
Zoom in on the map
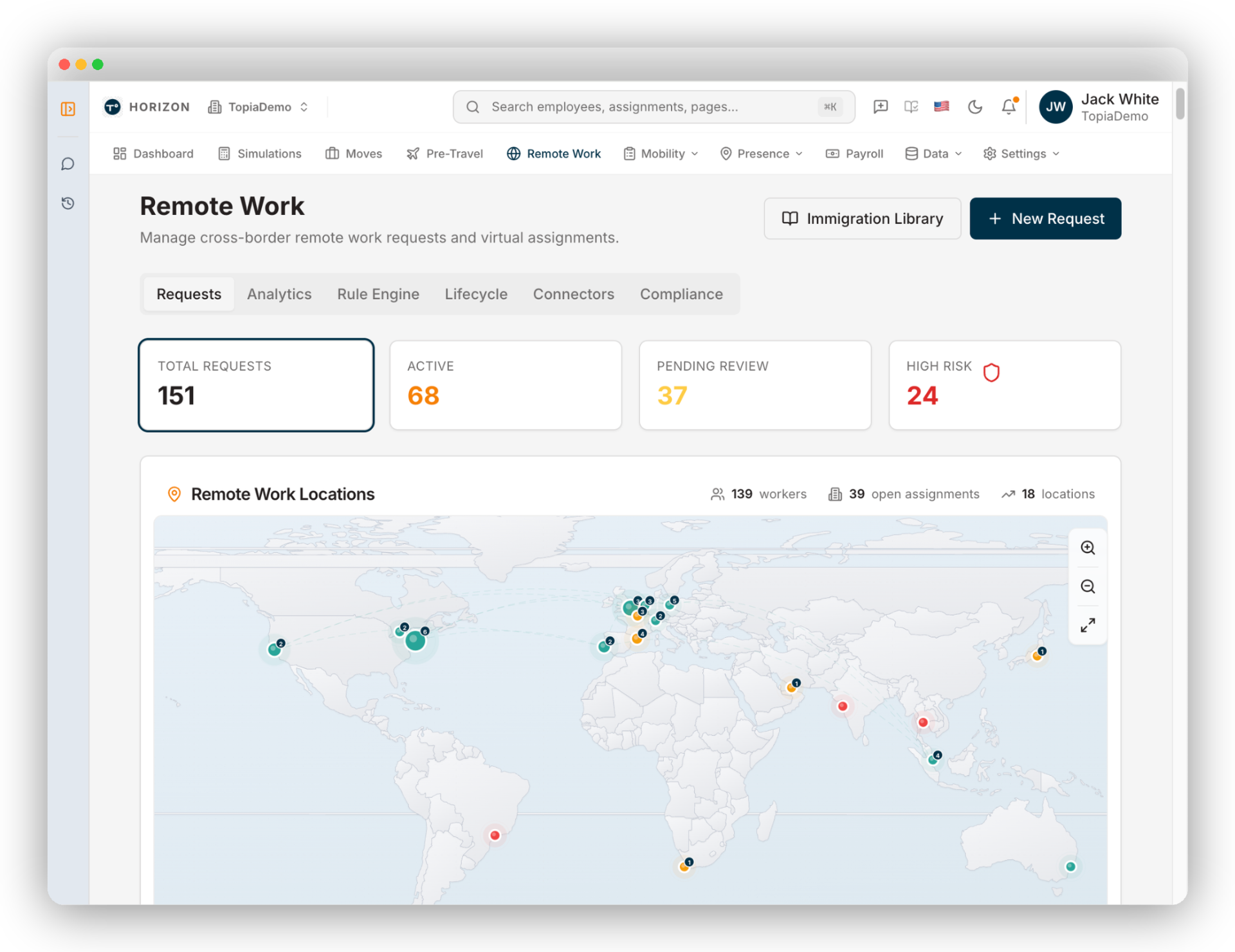coord(1088,547)
